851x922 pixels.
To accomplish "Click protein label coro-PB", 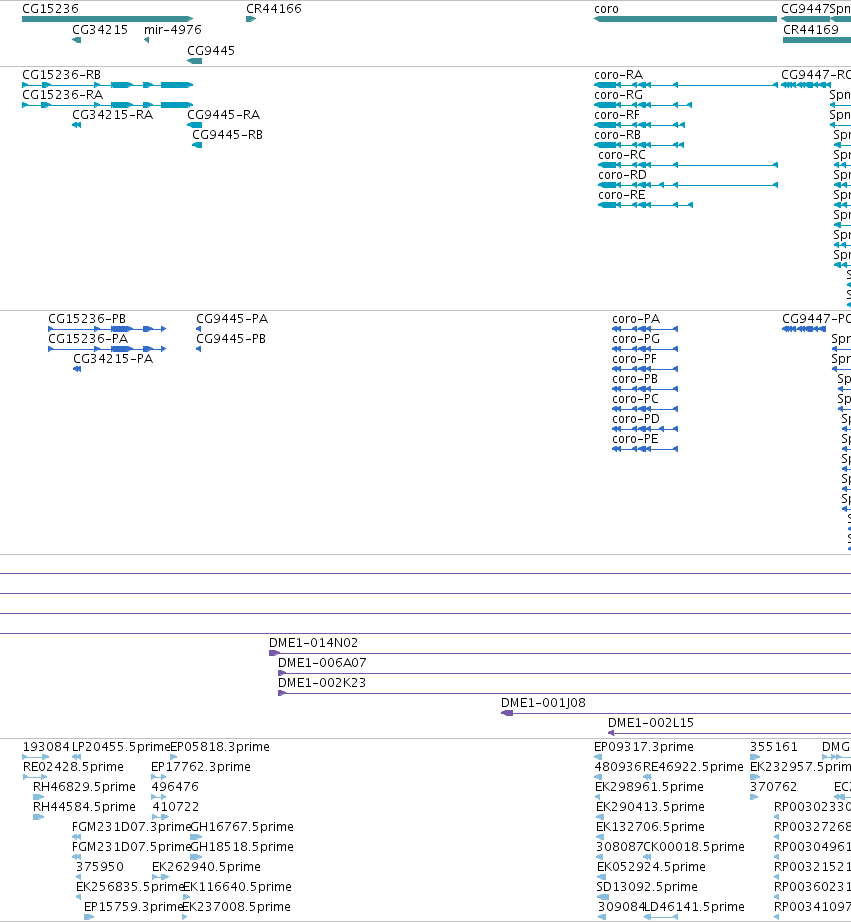I will pos(635,379).
